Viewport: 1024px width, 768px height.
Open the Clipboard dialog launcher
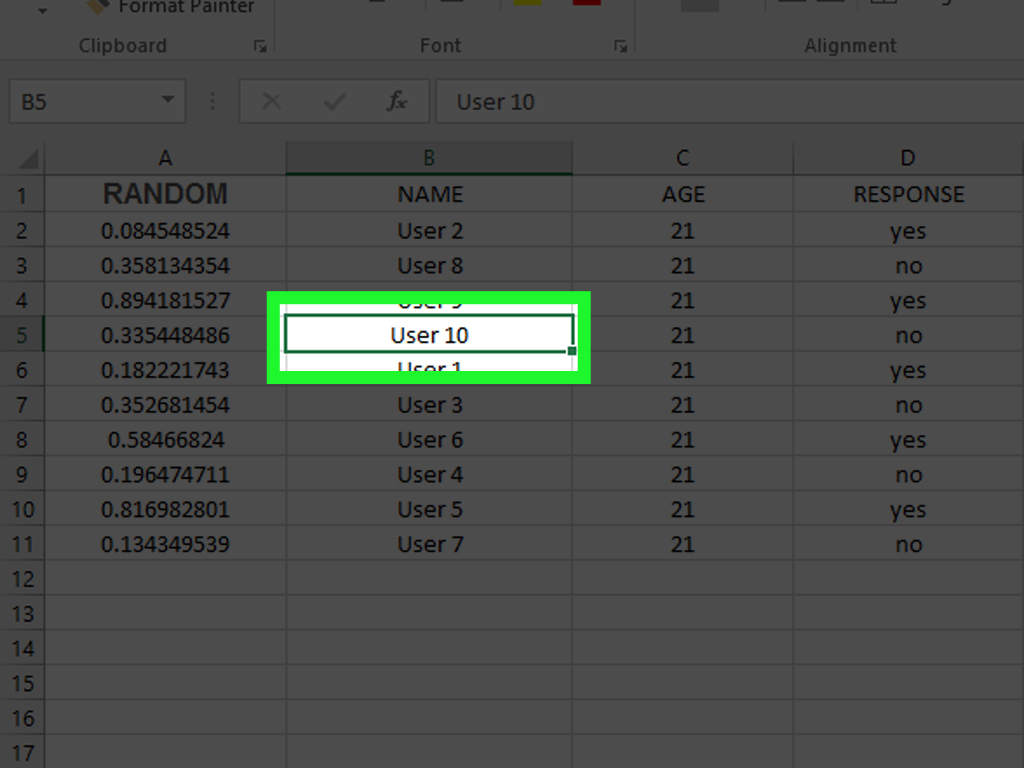click(x=262, y=45)
